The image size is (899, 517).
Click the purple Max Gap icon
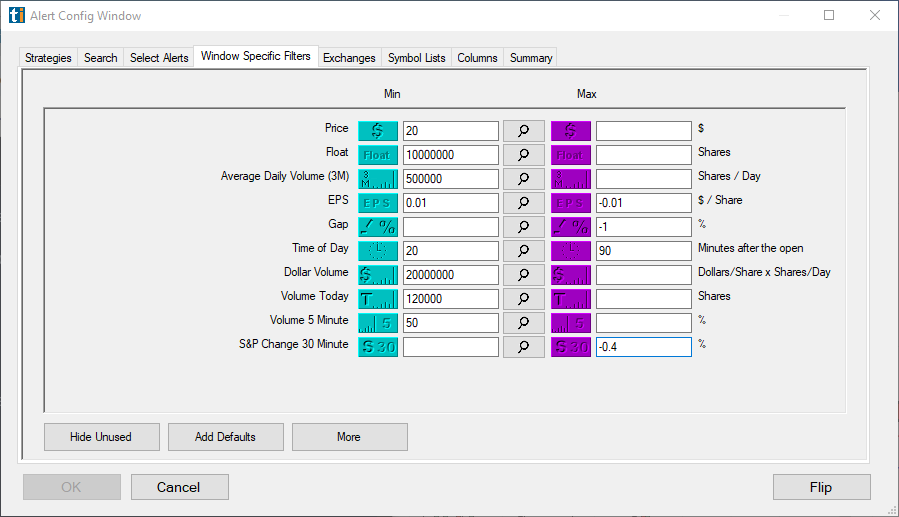point(570,227)
